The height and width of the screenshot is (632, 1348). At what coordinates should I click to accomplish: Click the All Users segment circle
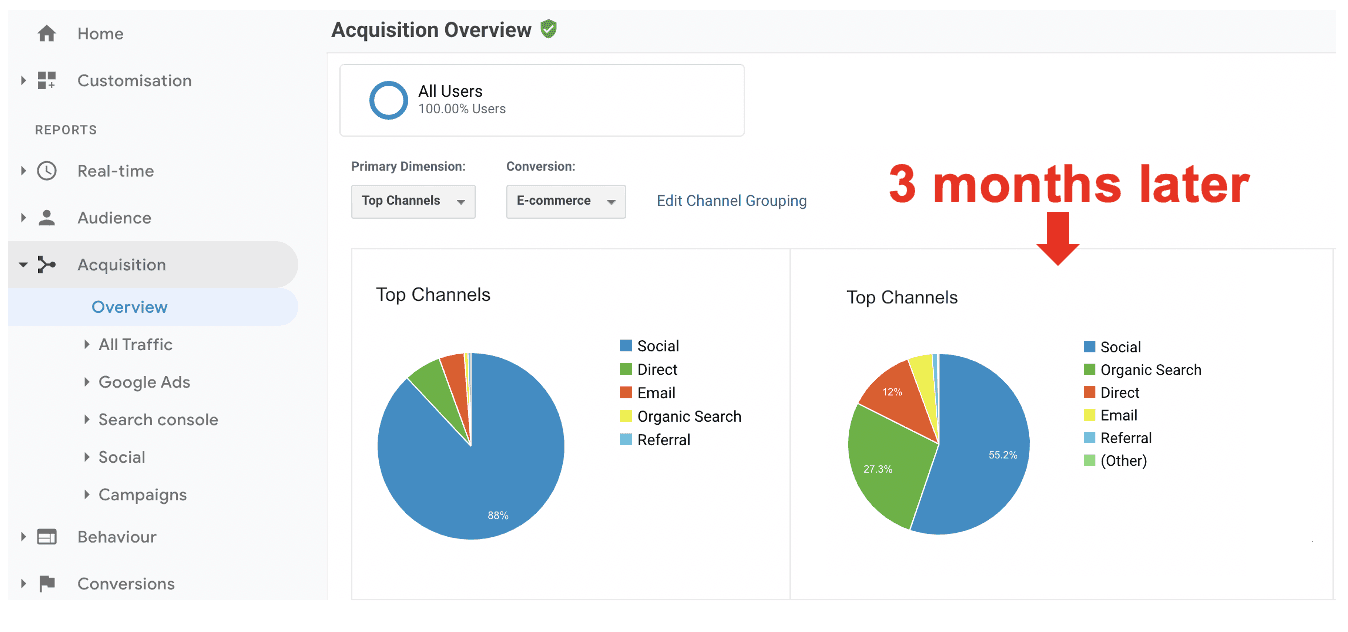coord(388,100)
